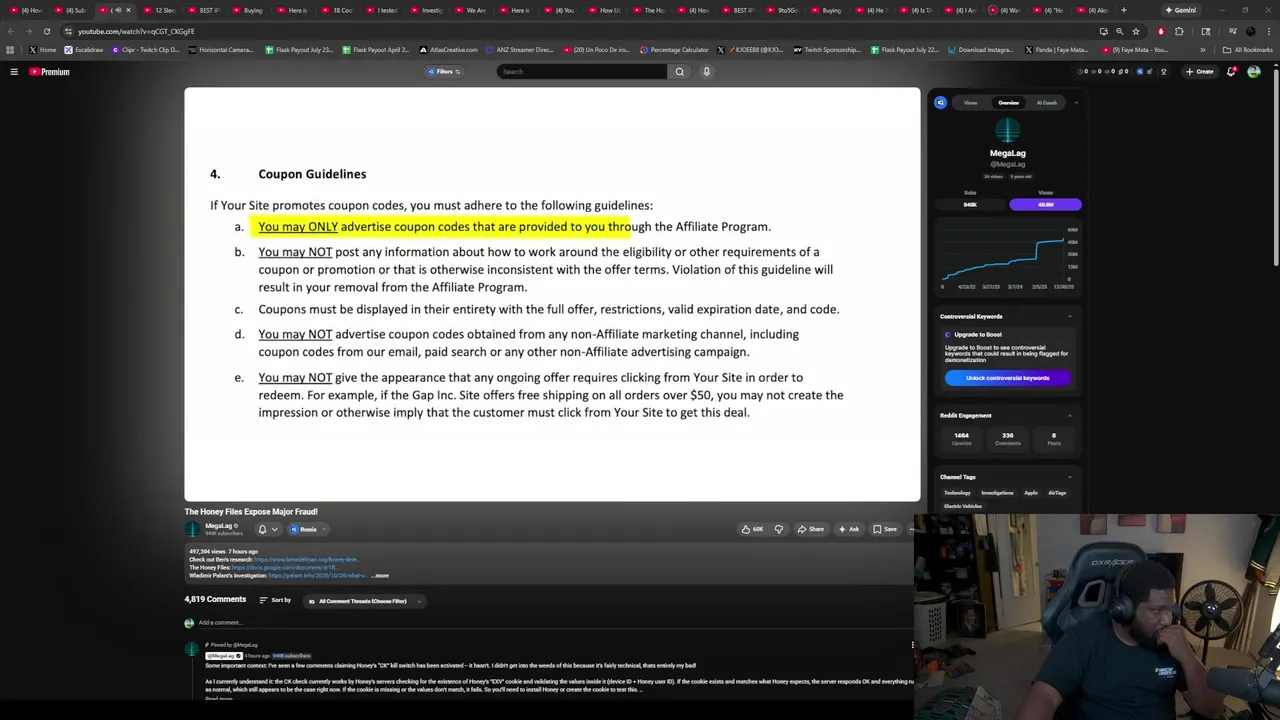Switch to the AI Coach tab

tap(1046, 102)
